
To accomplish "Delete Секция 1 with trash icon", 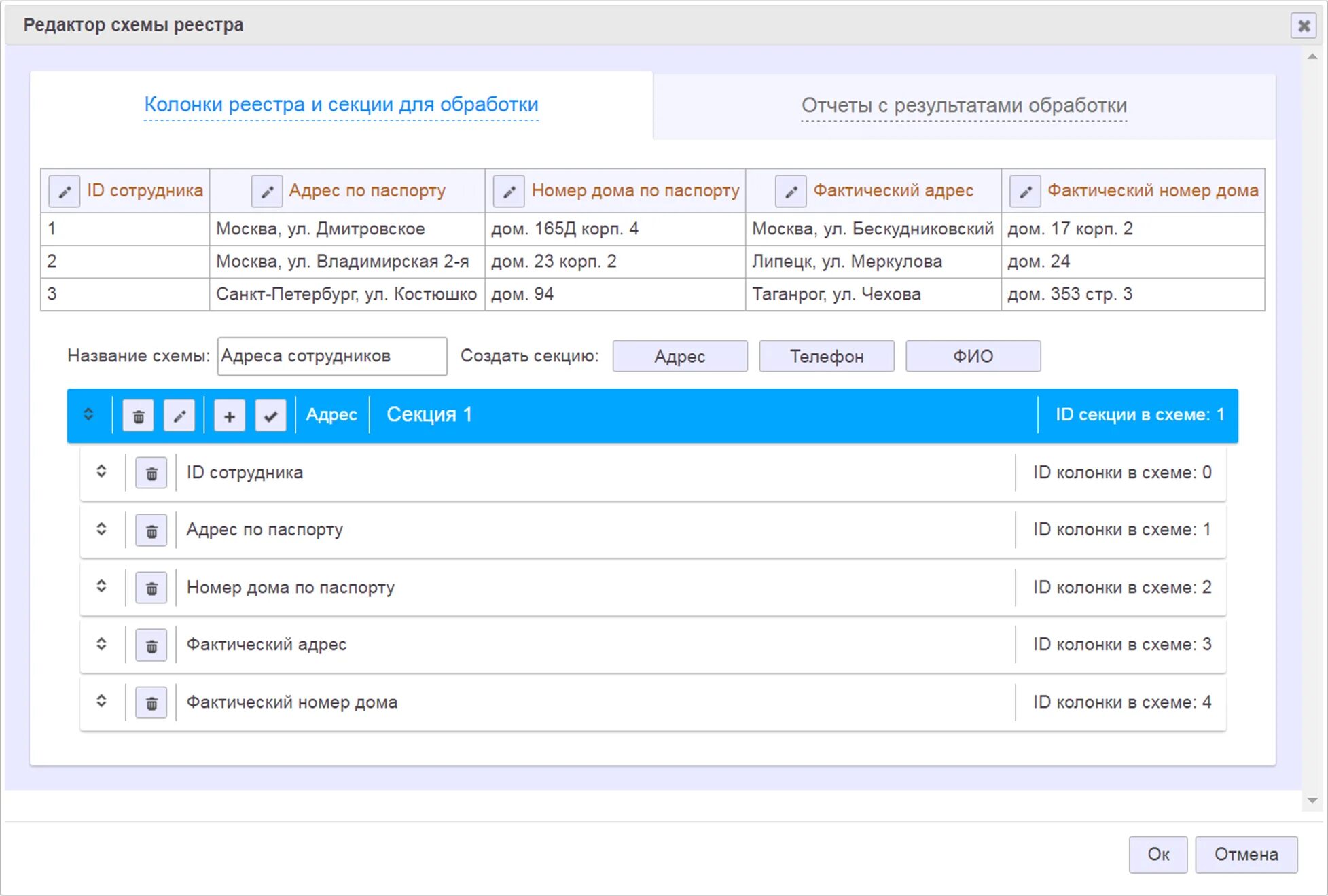I will 139,416.
